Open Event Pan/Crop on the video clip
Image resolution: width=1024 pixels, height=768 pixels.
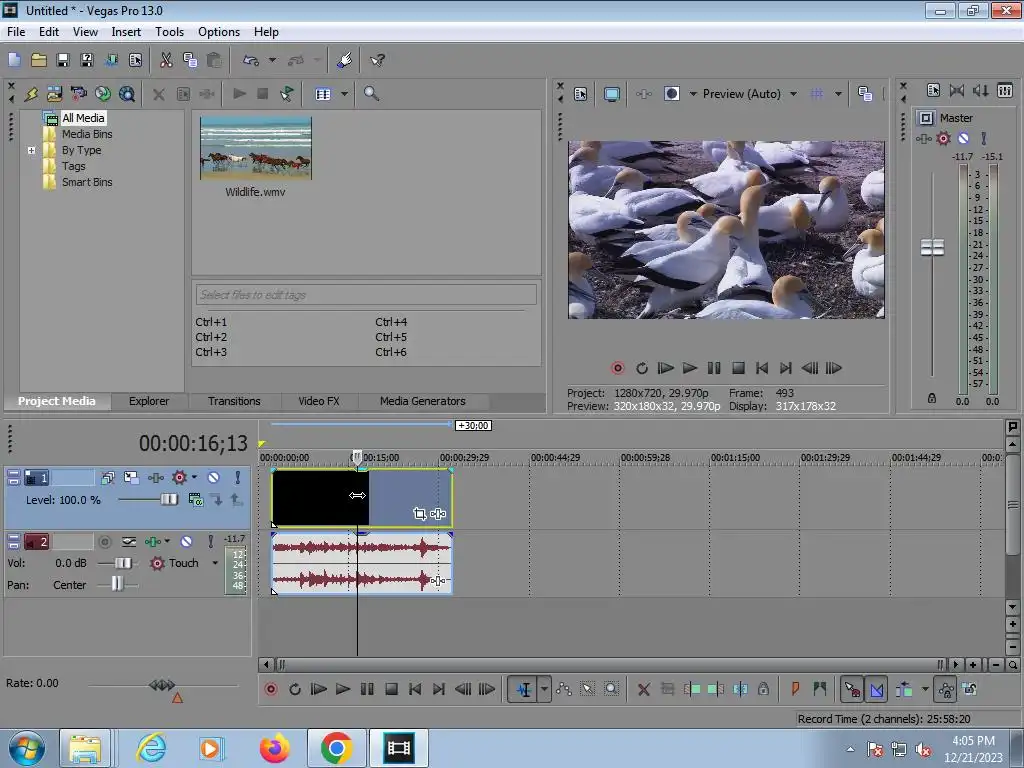click(x=420, y=514)
